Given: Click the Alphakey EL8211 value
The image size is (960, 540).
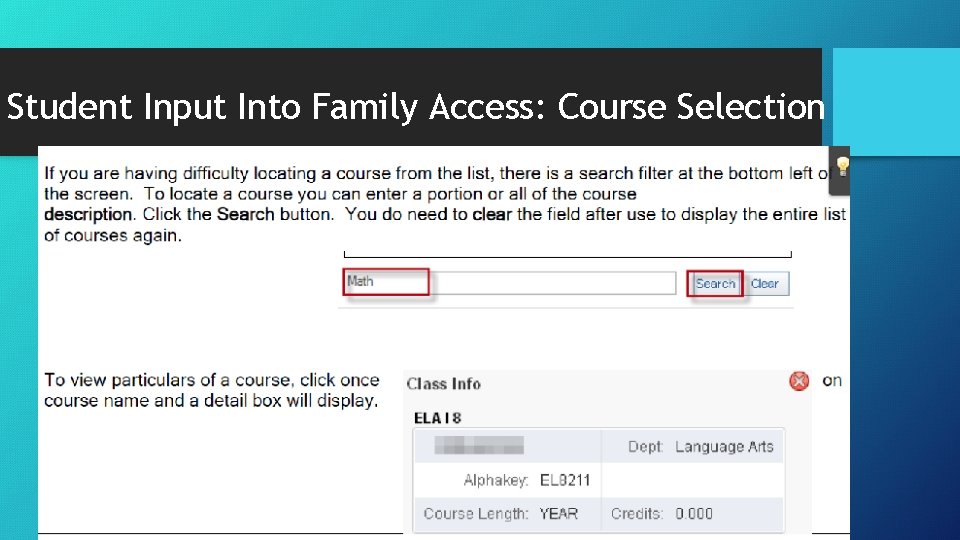Looking at the screenshot, I should 565,480.
